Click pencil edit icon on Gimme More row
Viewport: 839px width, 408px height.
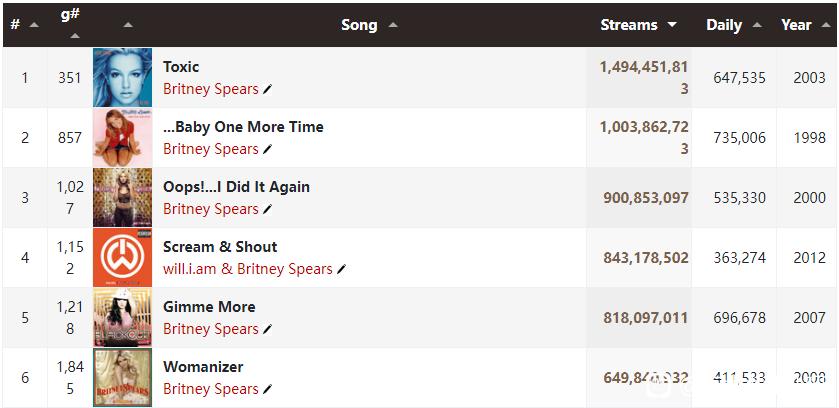267,329
